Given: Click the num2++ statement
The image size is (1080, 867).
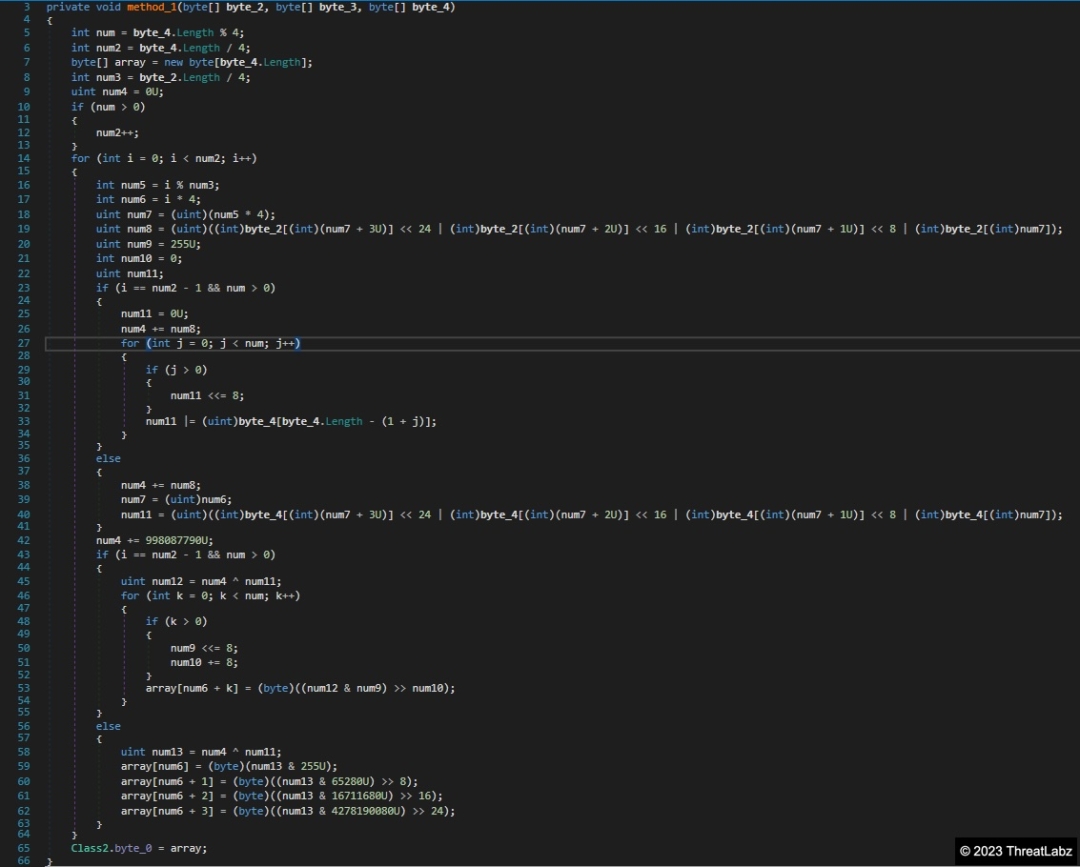Looking at the screenshot, I should (x=118, y=132).
